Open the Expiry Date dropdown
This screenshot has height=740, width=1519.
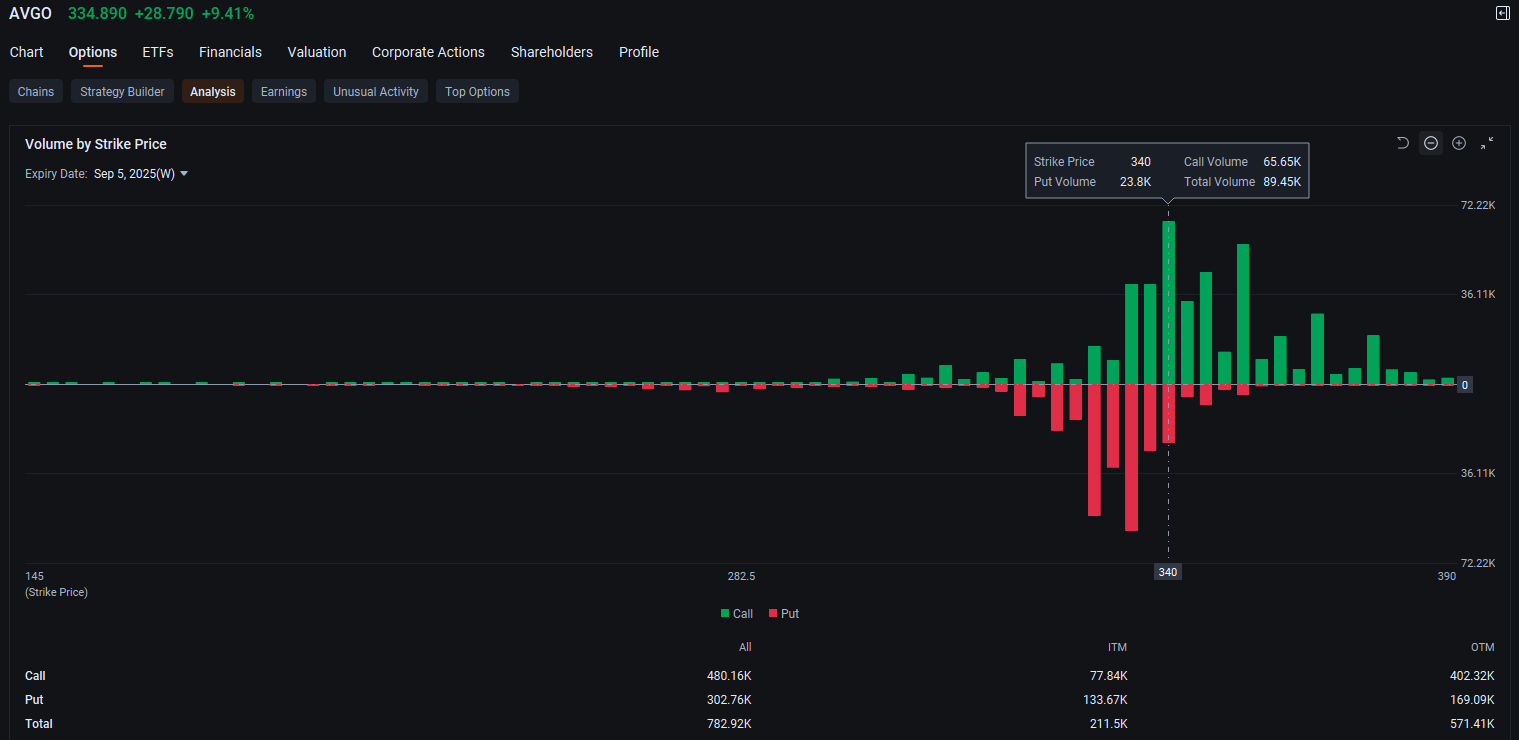141,174
